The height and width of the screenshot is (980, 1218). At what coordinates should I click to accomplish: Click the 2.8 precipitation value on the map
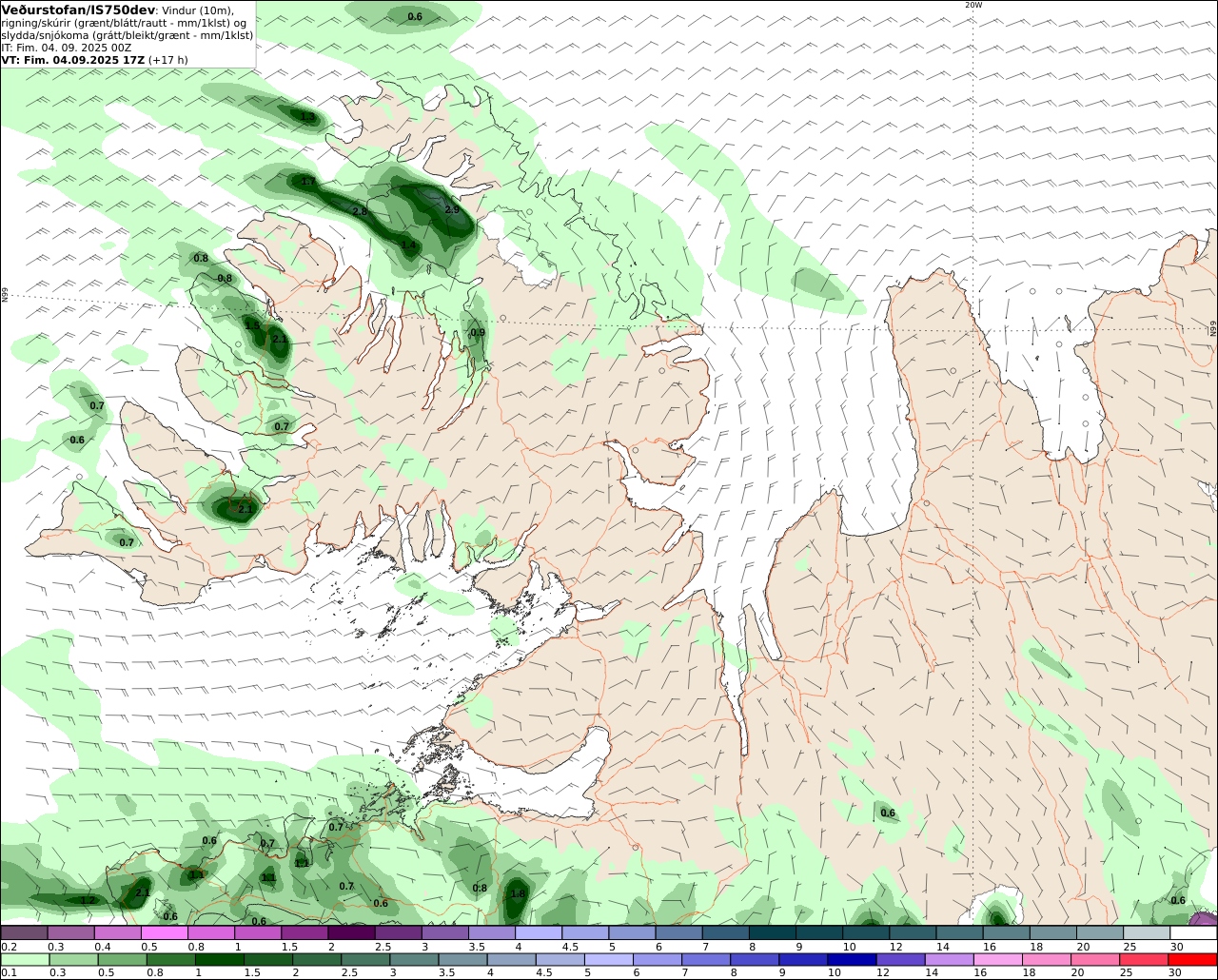tap(360, 211)
